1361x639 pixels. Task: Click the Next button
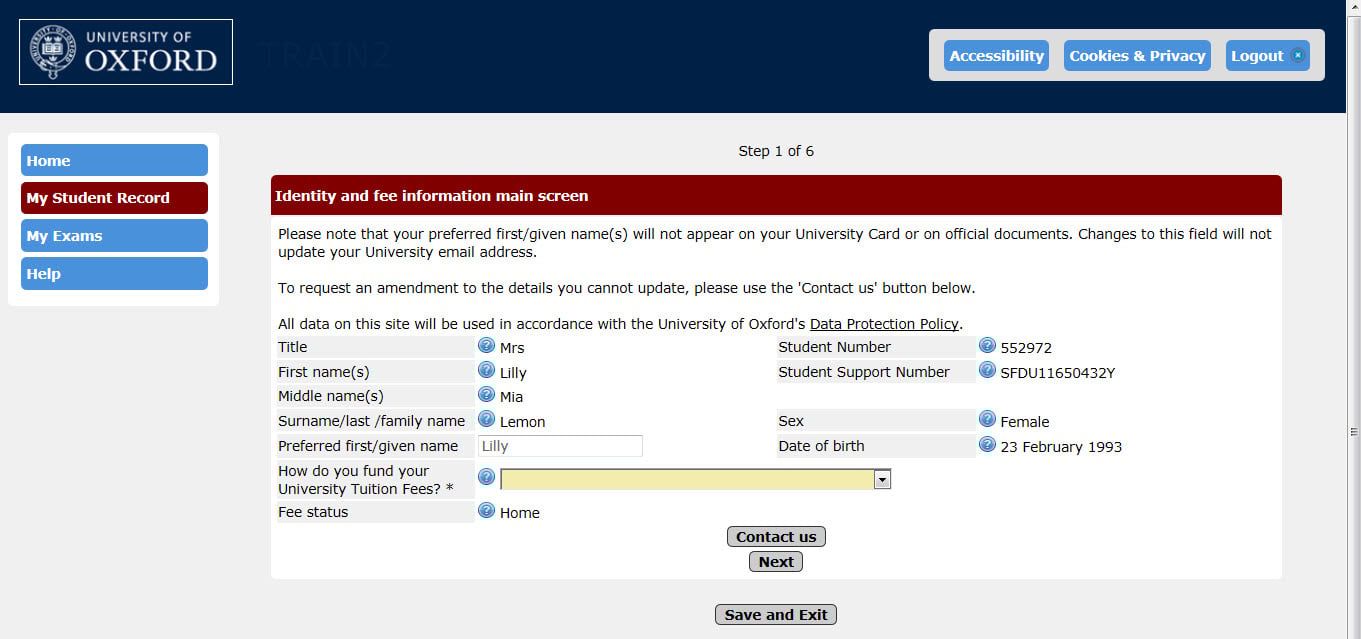(x=775, y=561)
